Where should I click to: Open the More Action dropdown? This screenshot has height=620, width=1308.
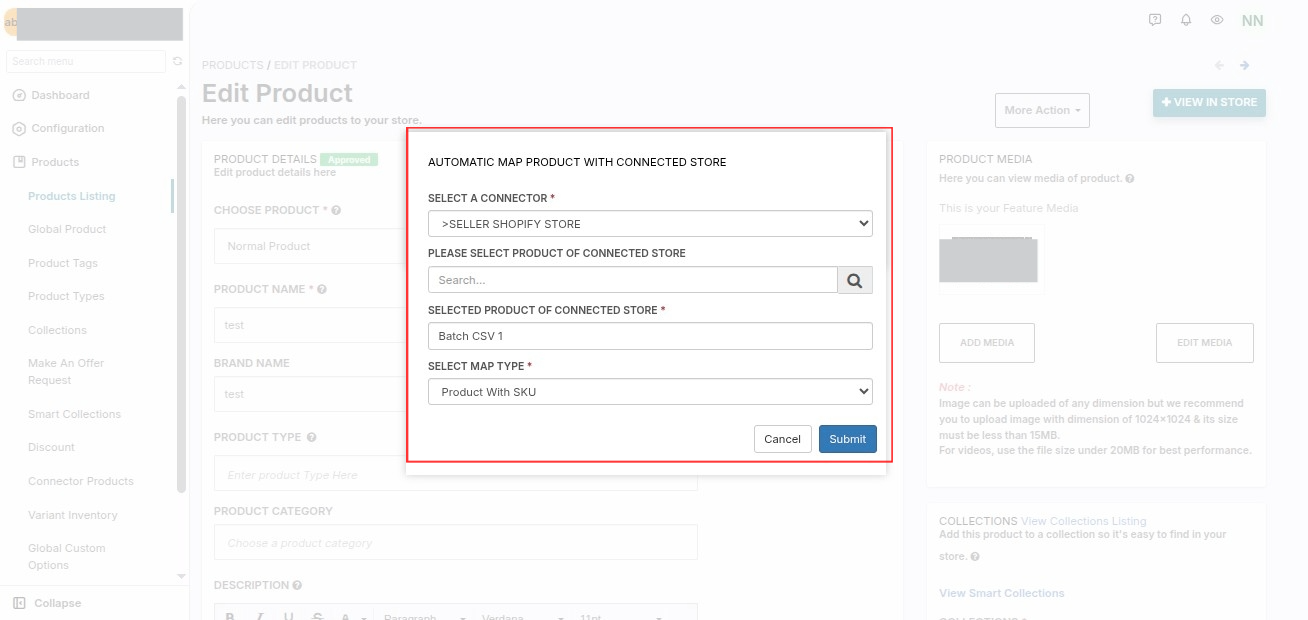[x=1042, y=110]
